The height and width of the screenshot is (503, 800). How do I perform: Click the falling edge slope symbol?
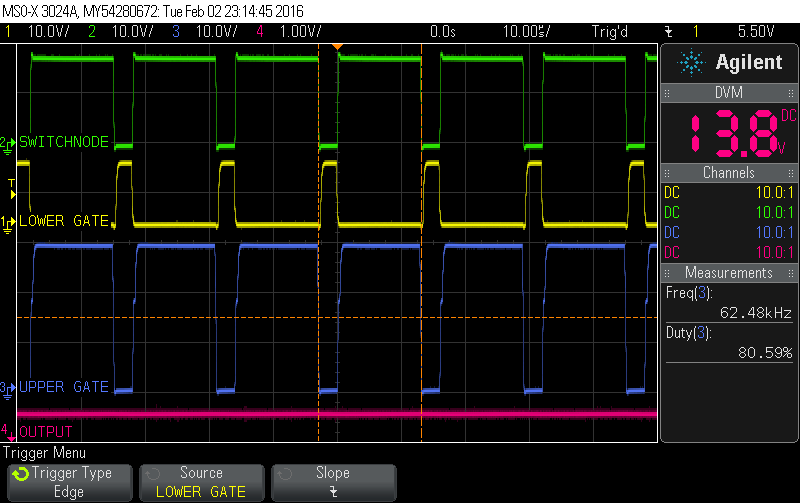pyautogui.click(x=333, y=492)
